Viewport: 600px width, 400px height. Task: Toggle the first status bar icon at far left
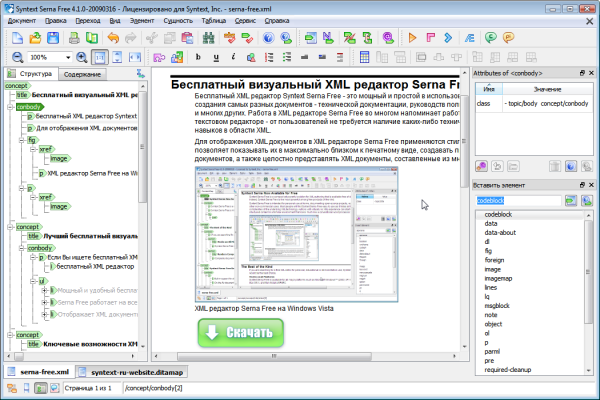12,388
